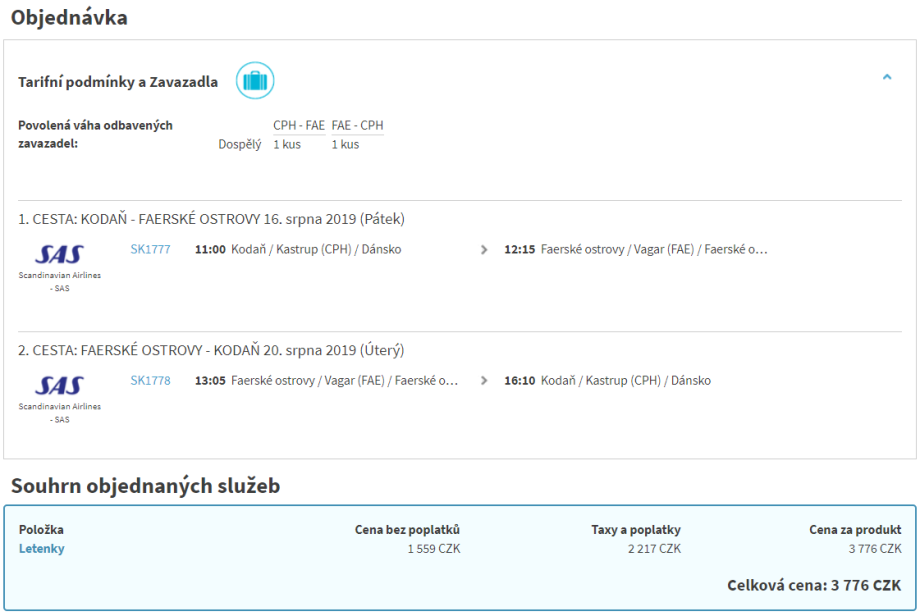The image size is (920, 616).
Task: Click the CPH - FAE route label
Action: click(299, 126)
